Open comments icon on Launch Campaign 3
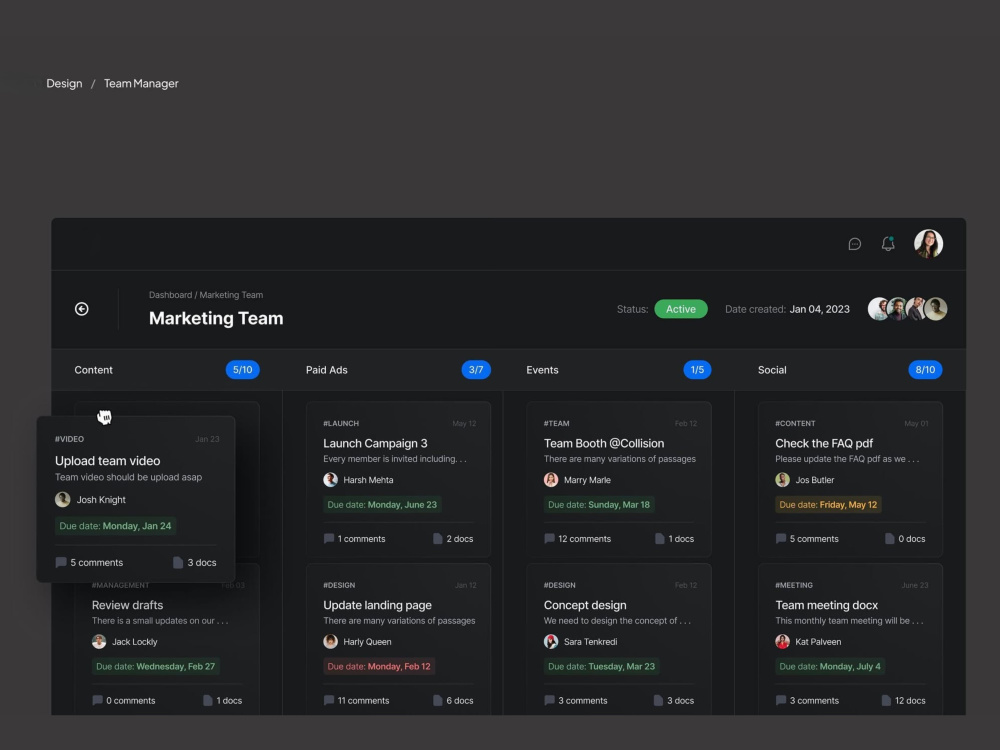 tap(328, 538)
